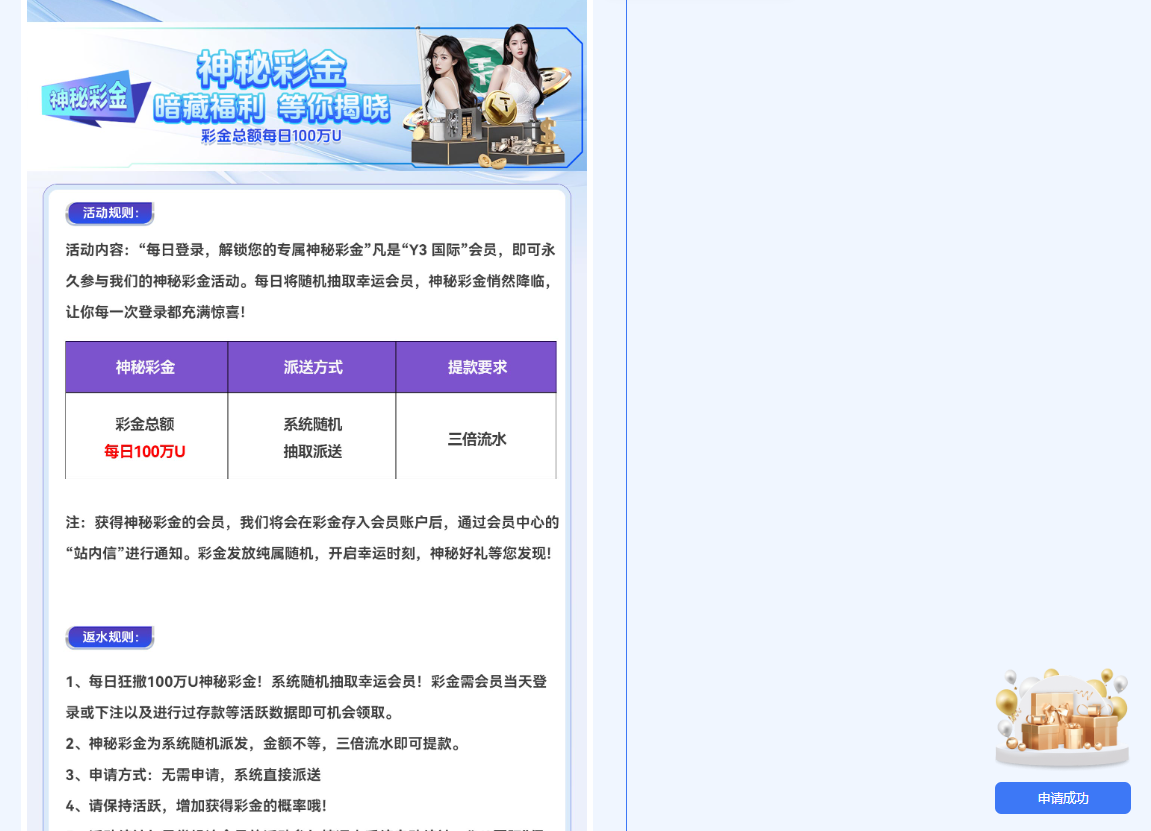Click the 派送方式 column header
The width and height of the screenshot is (1151, 831).
click(311, 366)
